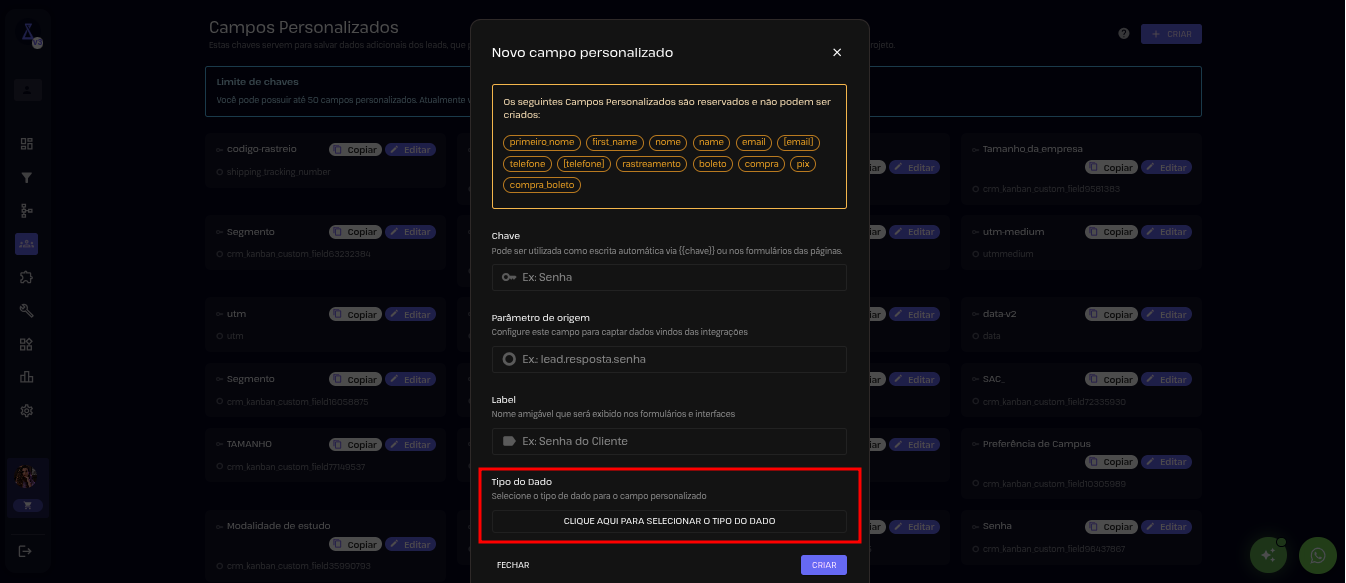Image resolution: width=1346 pixels, height=583 pixels.
Task: Click the reserved 'primeiro_nome' tag
Action: 542,142
